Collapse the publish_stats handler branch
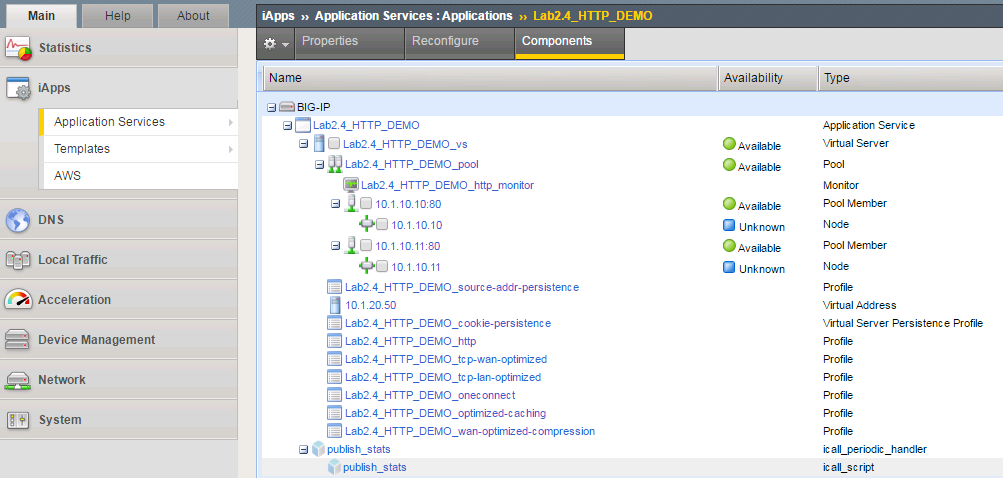 [303, 450]
